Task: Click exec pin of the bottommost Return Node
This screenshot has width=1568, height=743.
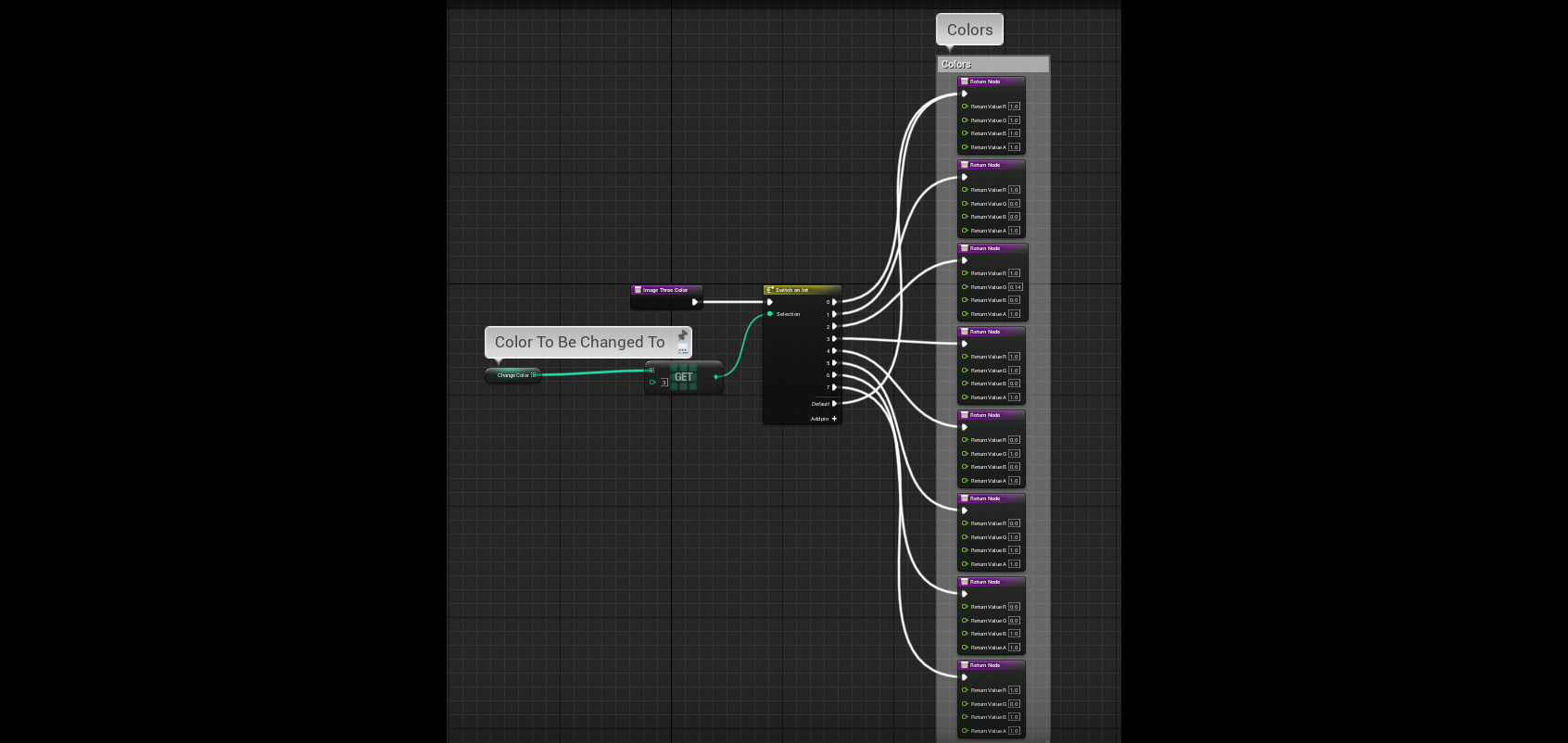Action: pyautogui.click(x=965, y=677)
